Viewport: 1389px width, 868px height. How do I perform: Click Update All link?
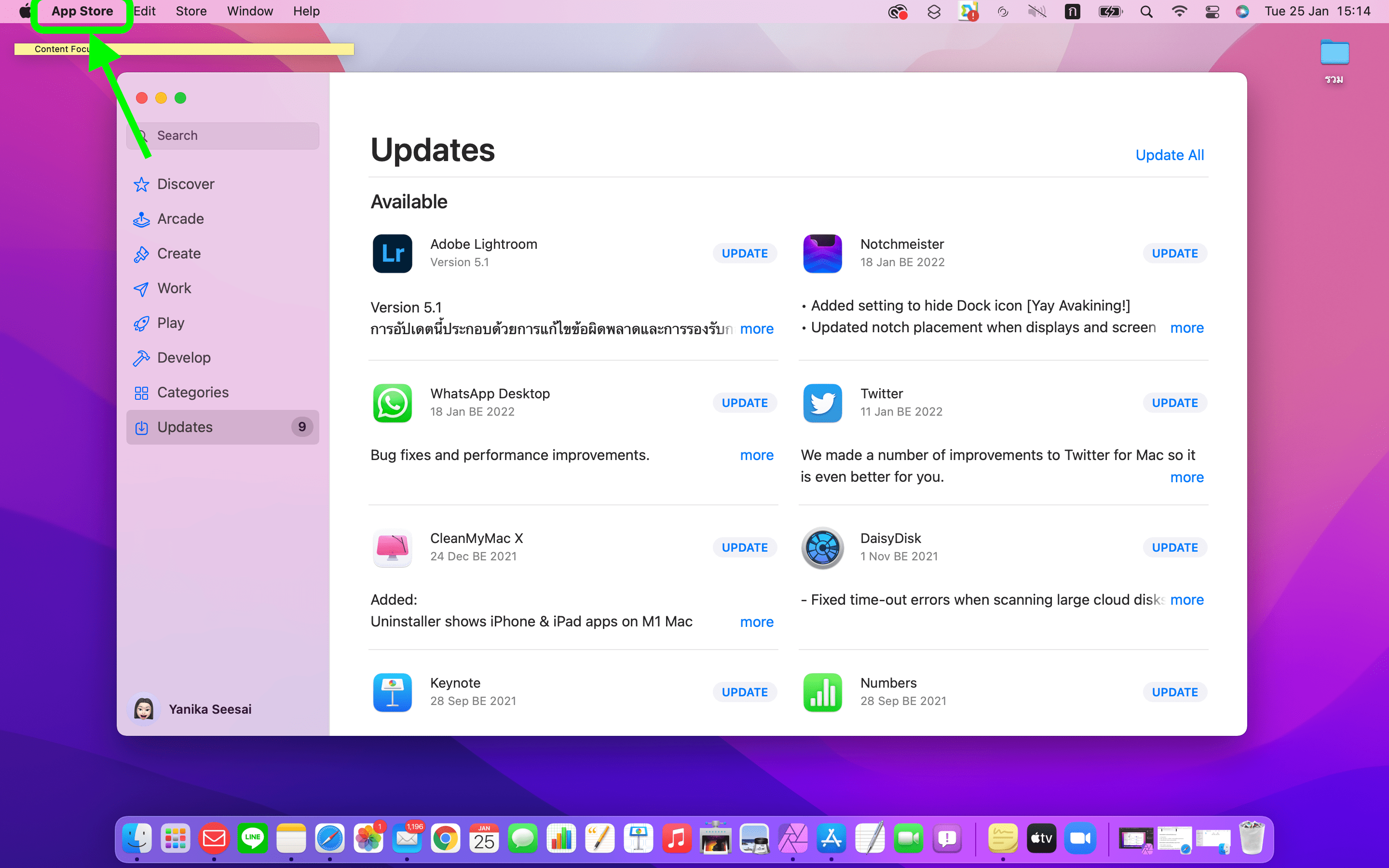click(1169, 155)
